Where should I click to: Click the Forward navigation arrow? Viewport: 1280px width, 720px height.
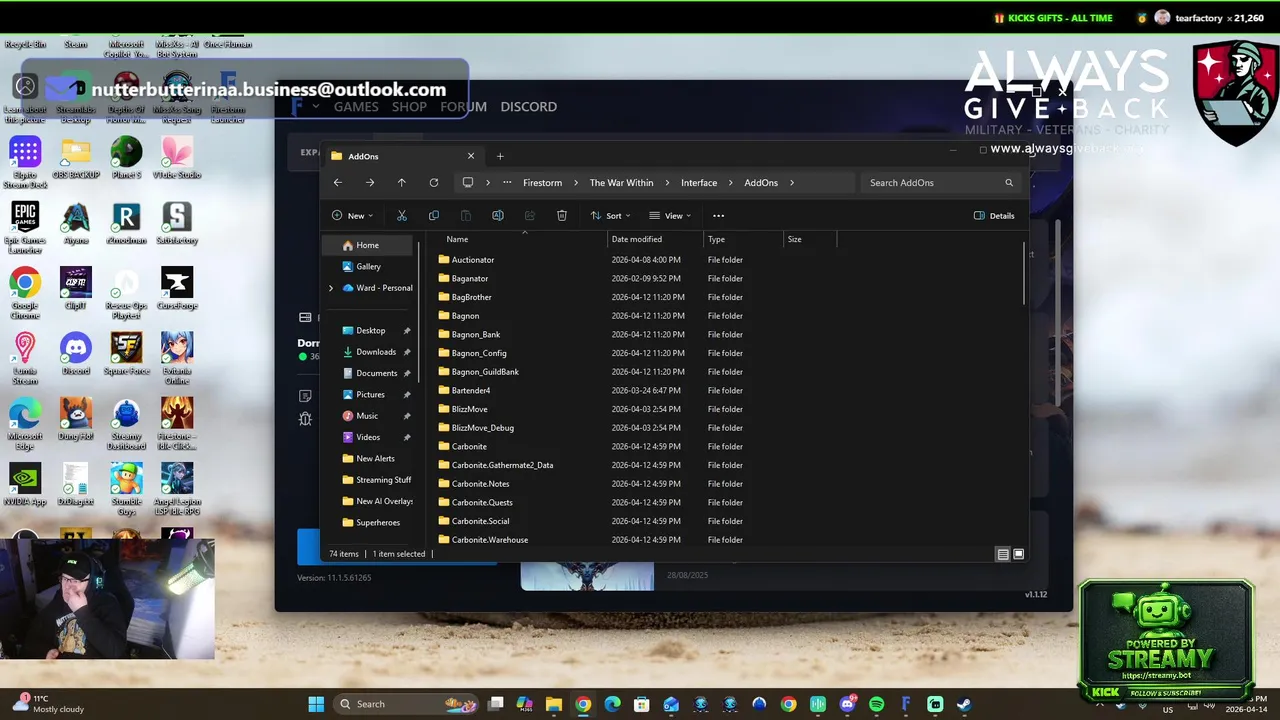(370, 183)
